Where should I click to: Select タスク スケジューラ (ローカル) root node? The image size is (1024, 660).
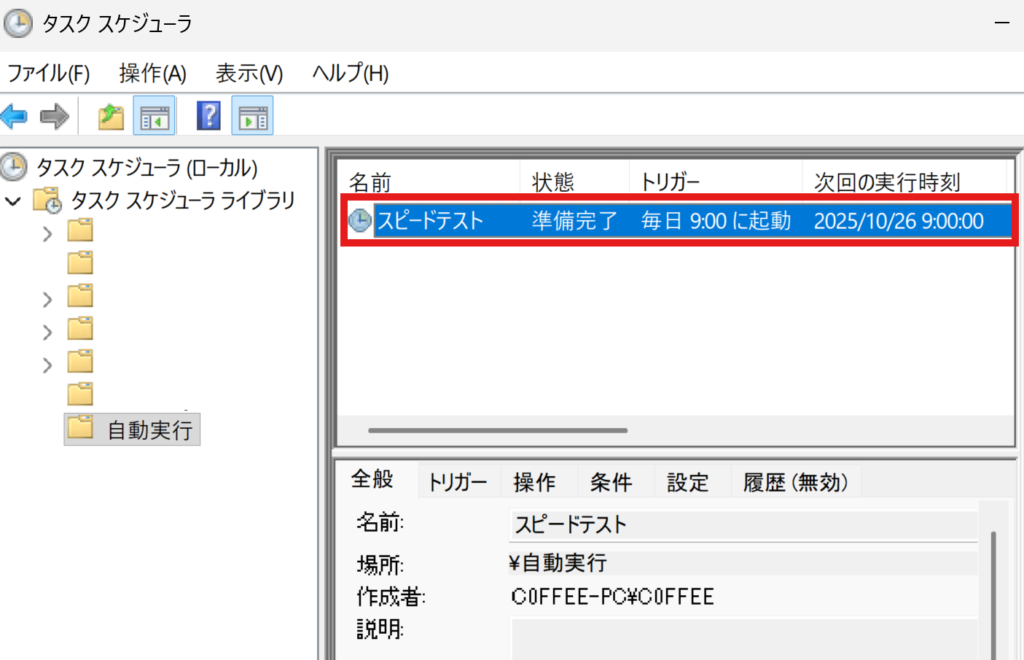coord(147,167)
